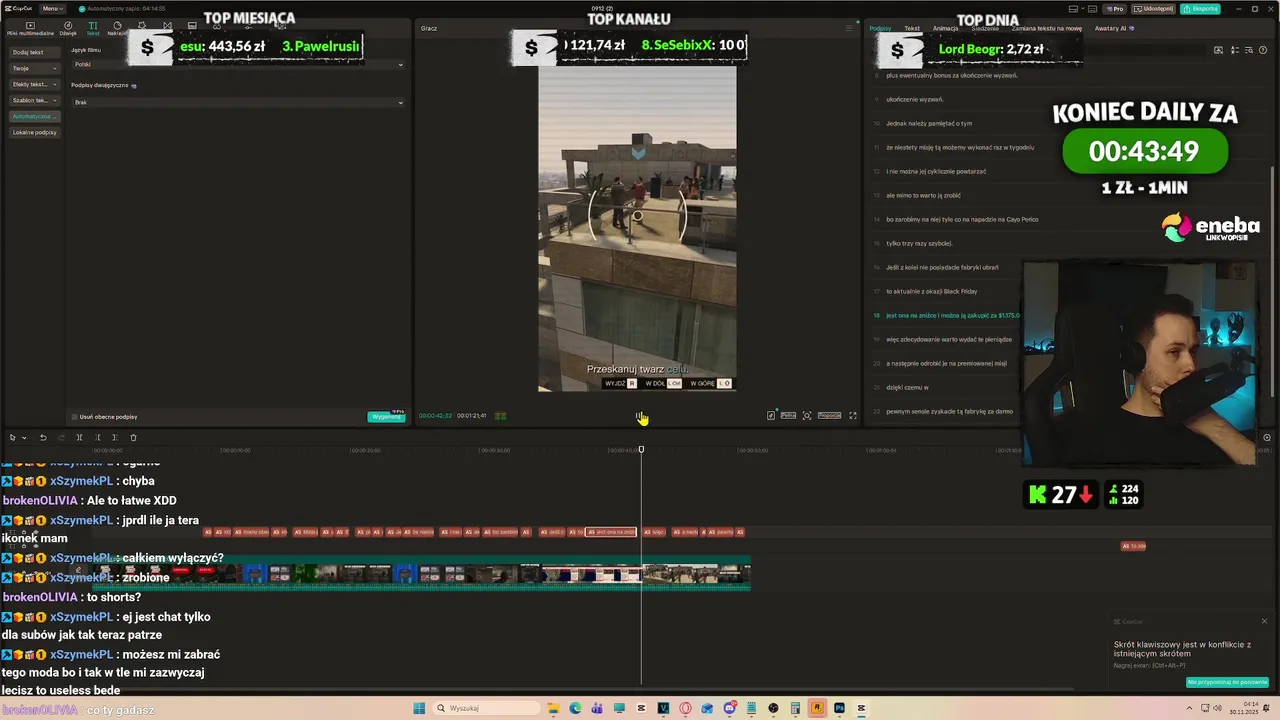Select caption 'Jednak należy pamiętać o tym'
This screenshot has width=1280, height=720.
929,123
